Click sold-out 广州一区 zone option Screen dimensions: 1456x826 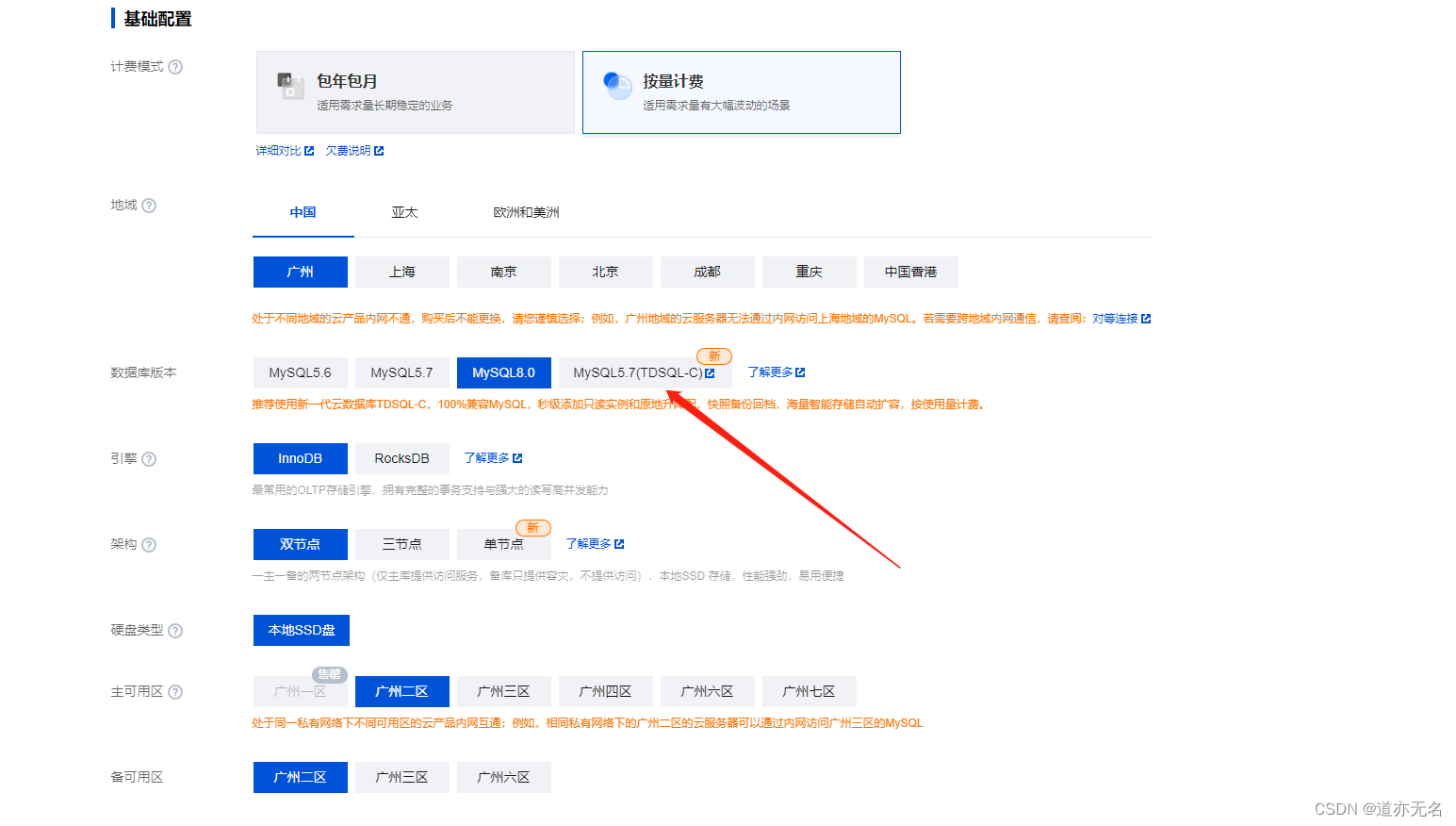click(x=301, y=691)
